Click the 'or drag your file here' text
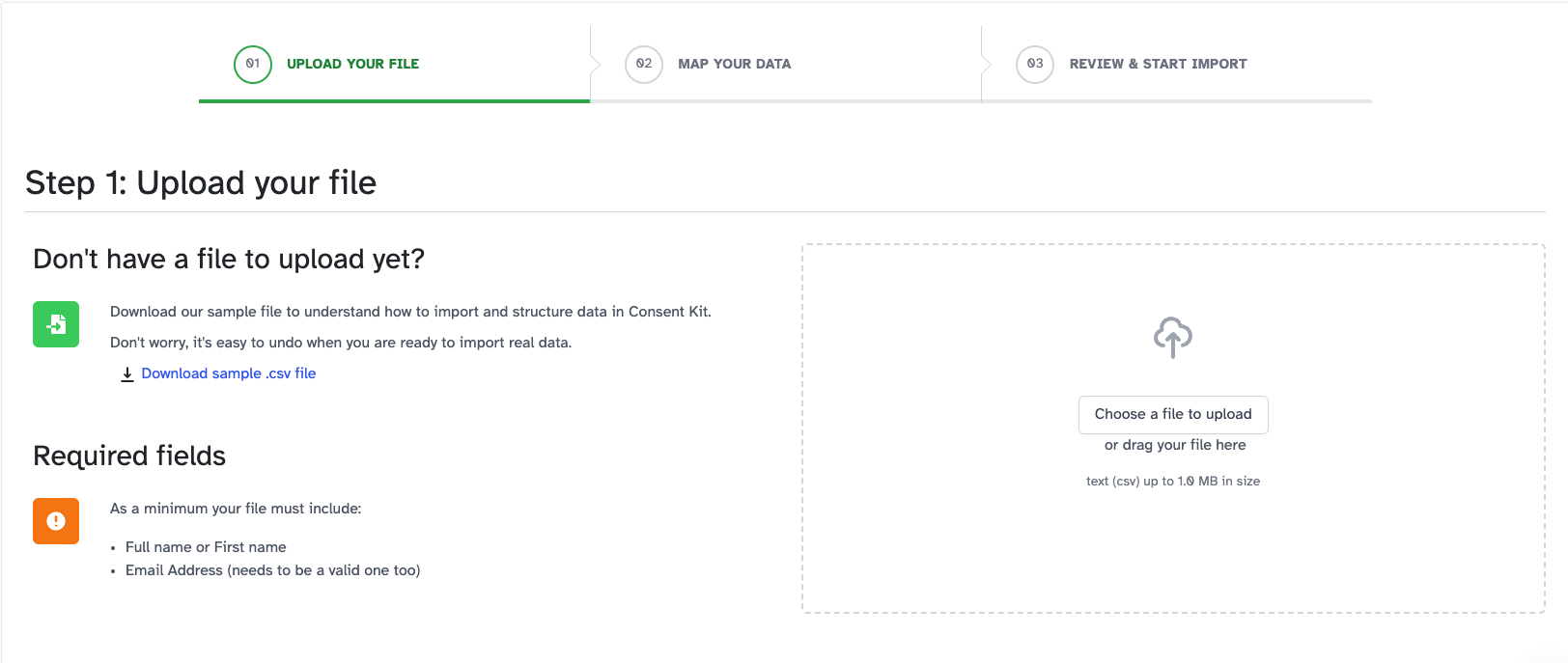The height and width of the screenshot is (663, 1568). (x=1174, y=445)
